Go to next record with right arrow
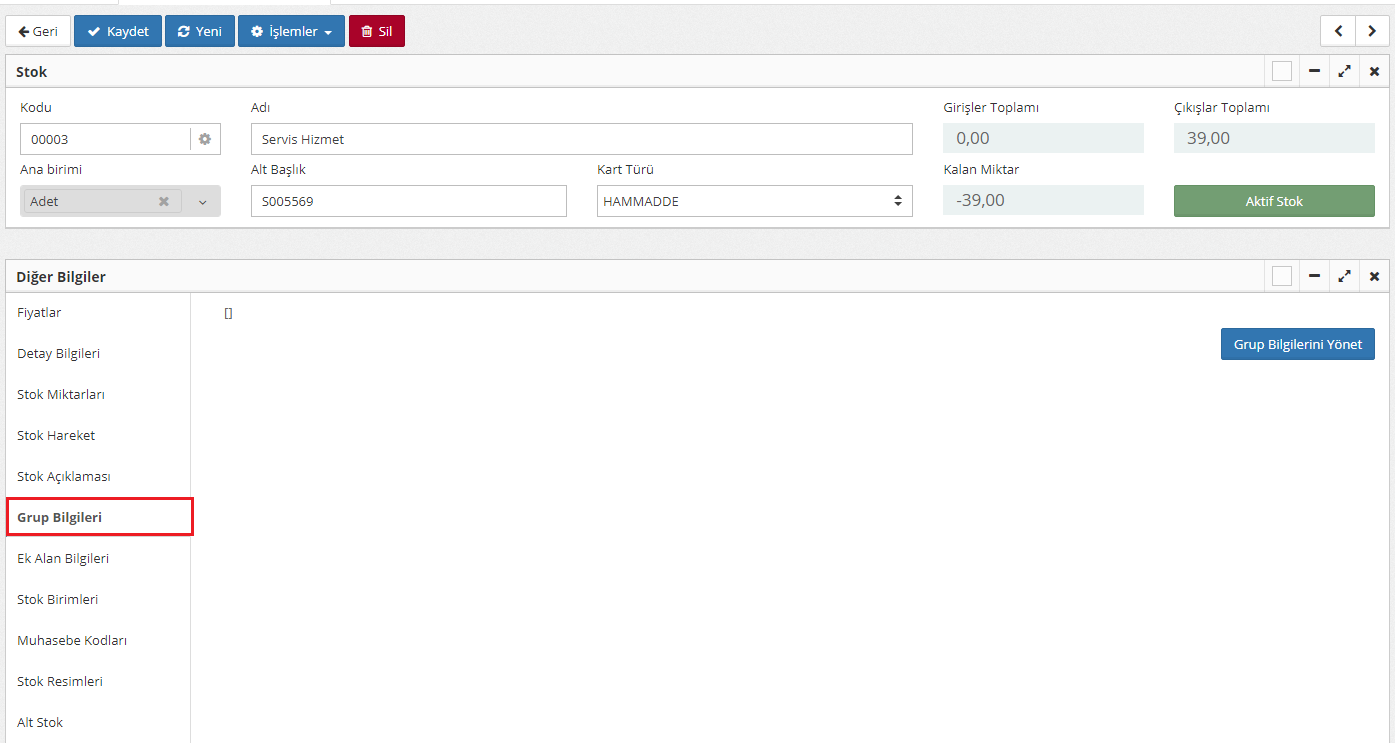This screenshot has height=743, width=1395. tap(1372, 31)
